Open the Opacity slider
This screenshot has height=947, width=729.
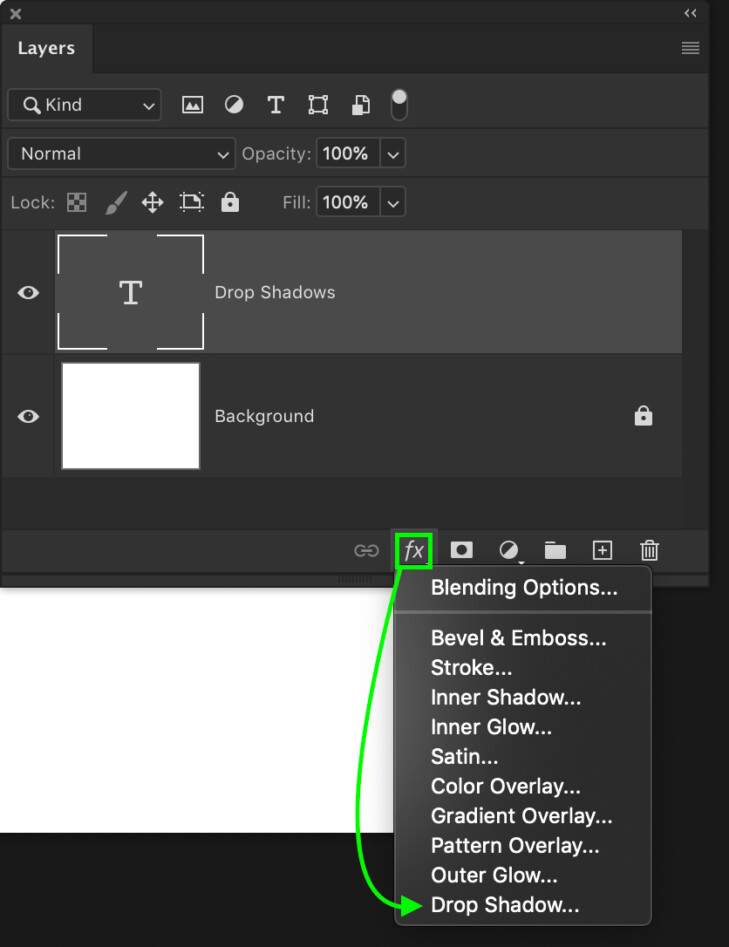393,154
